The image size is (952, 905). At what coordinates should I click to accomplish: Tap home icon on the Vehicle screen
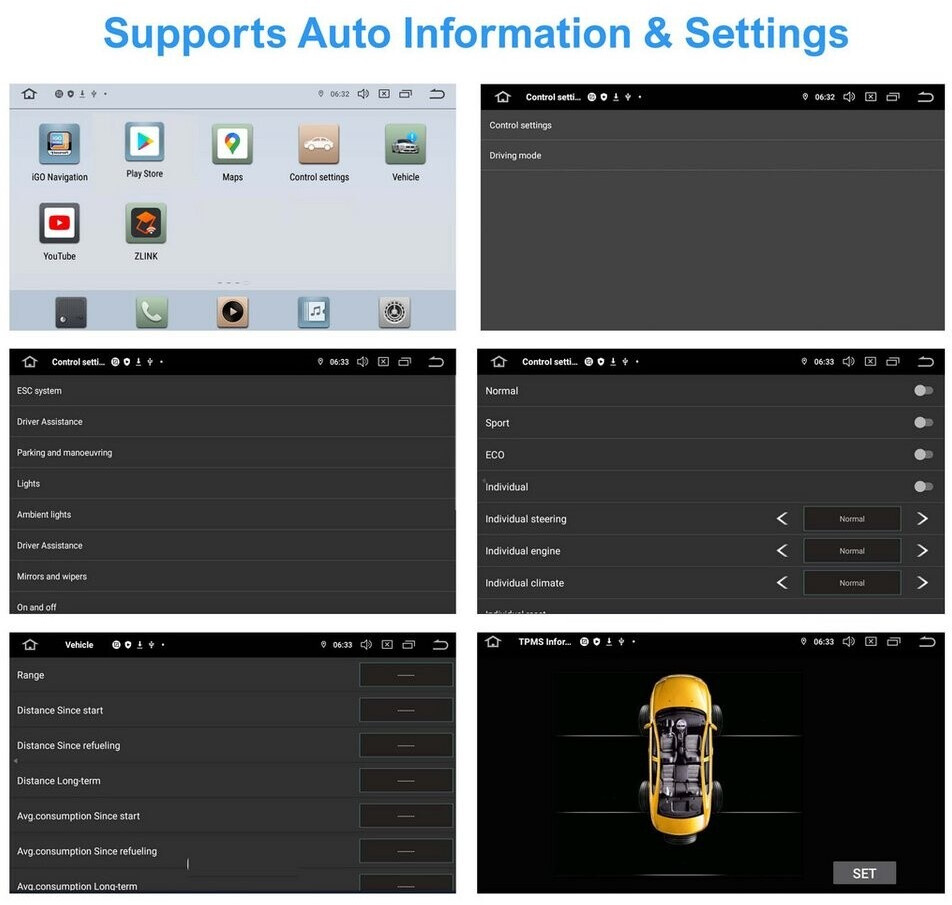(30, 644)
